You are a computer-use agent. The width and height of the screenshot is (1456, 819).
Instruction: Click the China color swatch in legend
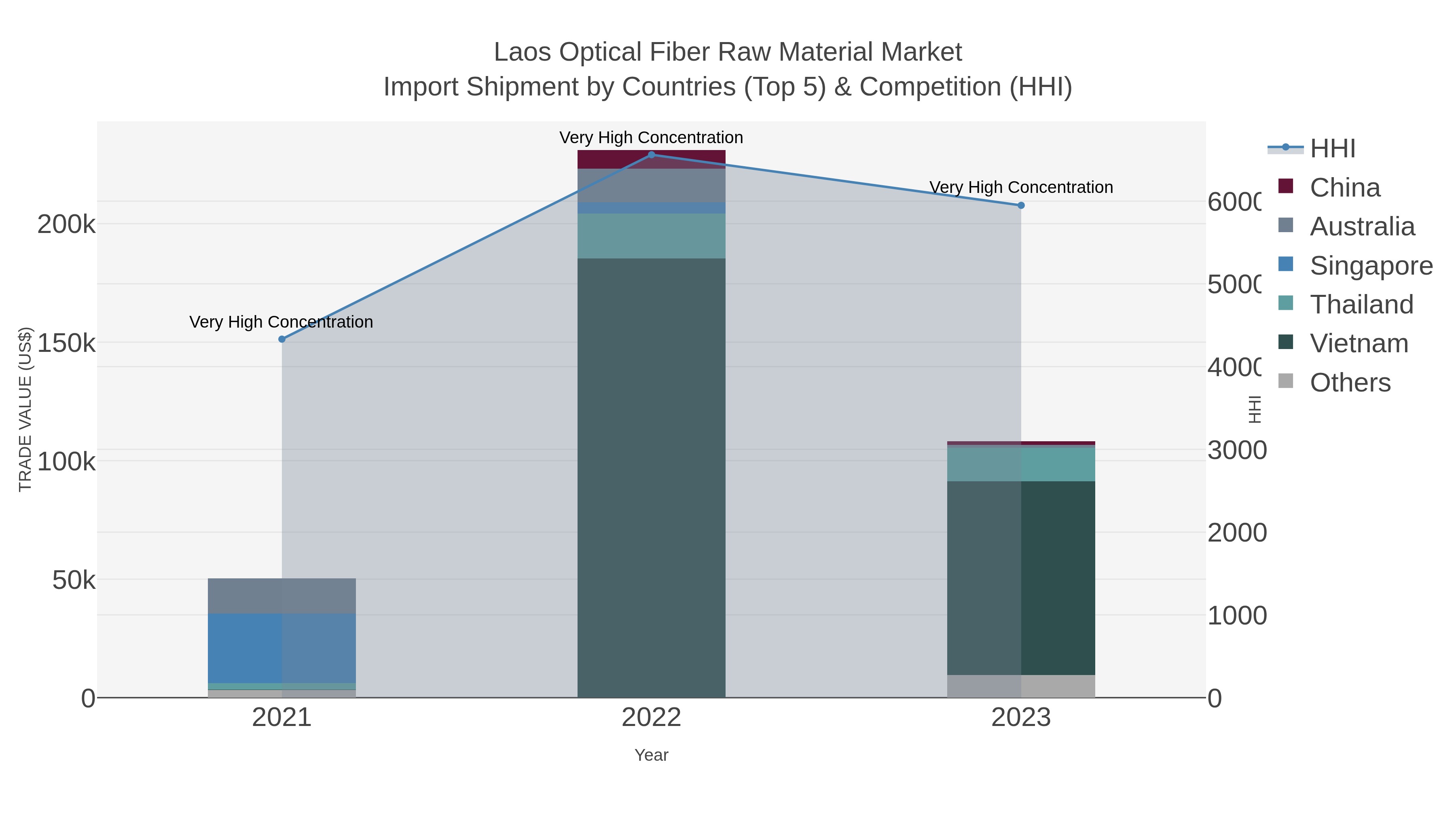[1285, 186]
